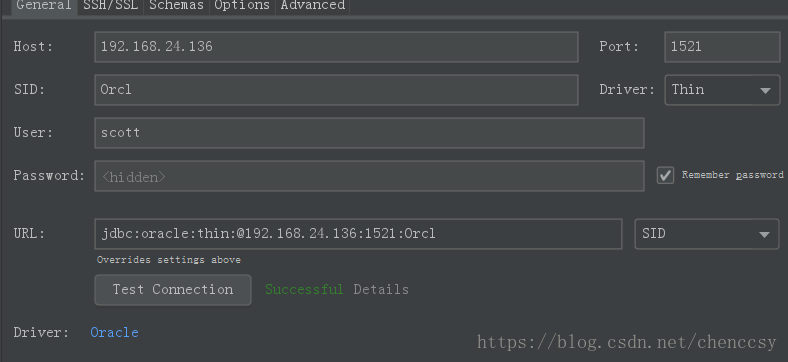Open the Advanced tab
The width and height of the screenshot is (788, 362).
[313, 6]
